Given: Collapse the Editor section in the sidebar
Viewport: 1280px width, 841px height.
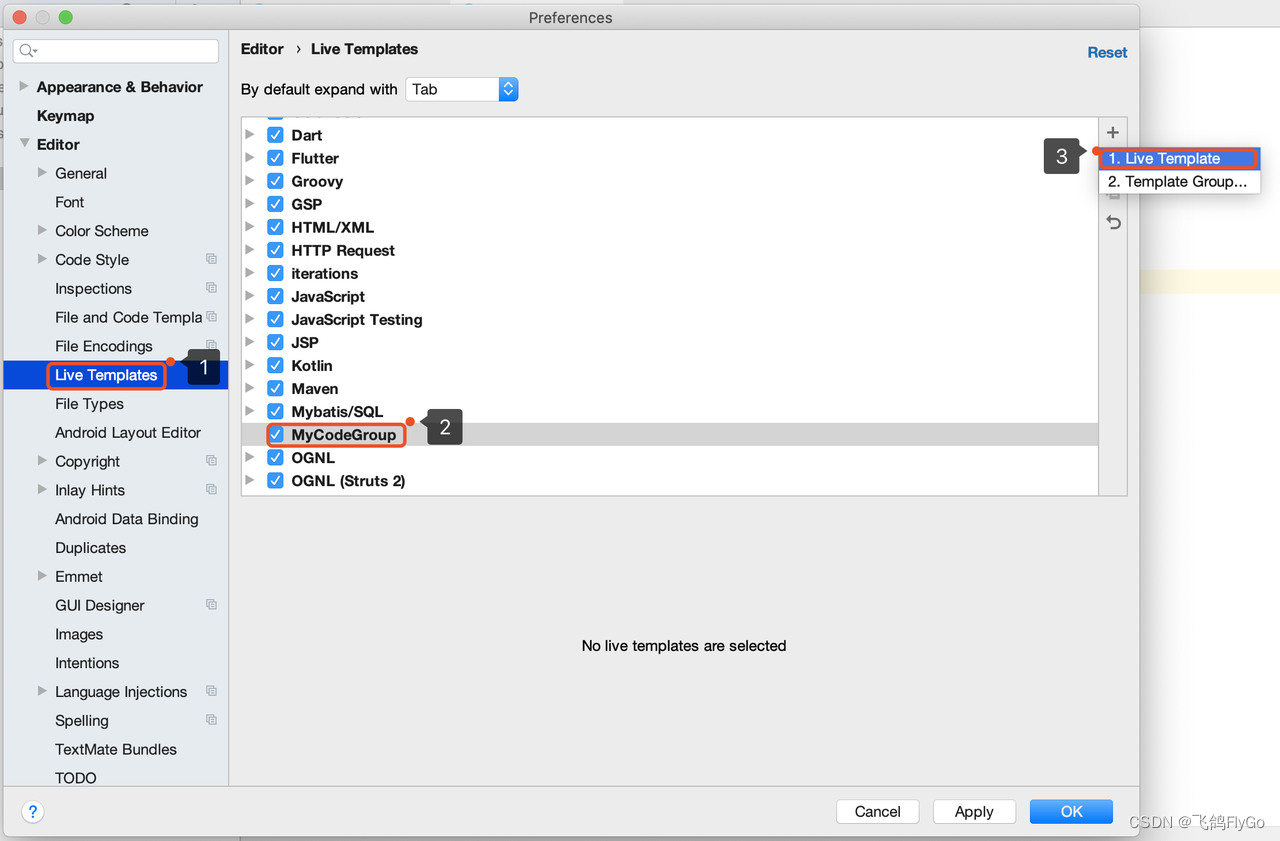Looking at the screenshot, I should 24,144.
